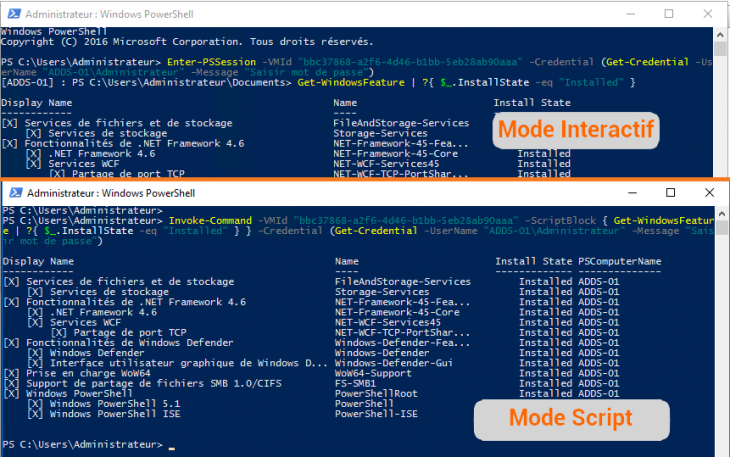Click 'Display Name' header in top window
This screenshot has height=457, width=730.
point(36,103)
